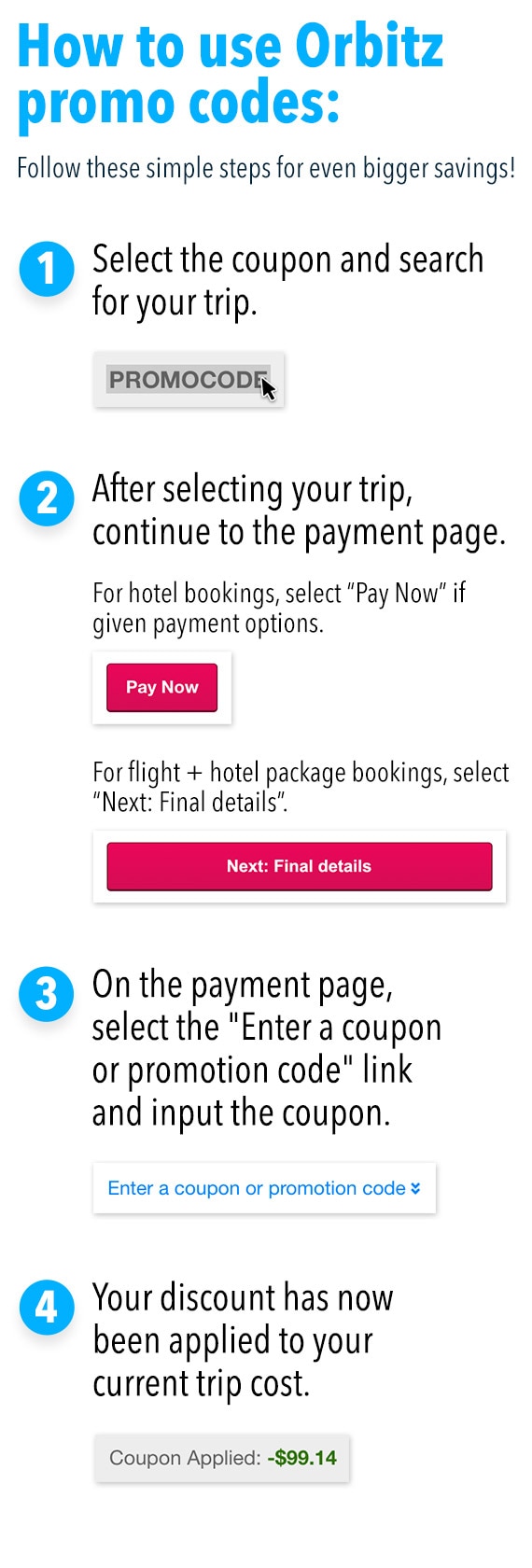532x1568 pixels.
Task: Click the green -$99.14 discount amount
Action: 301,1458
